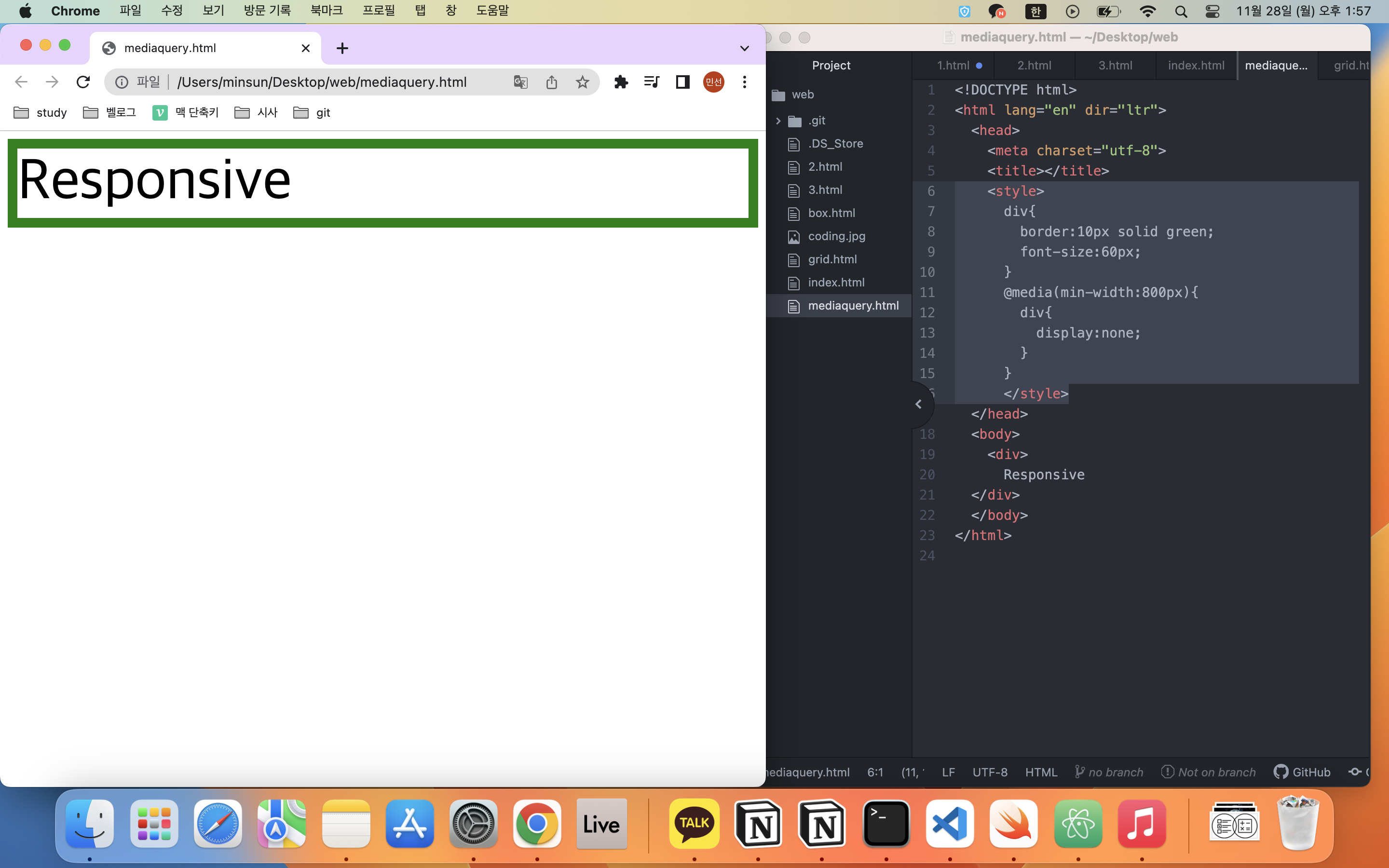Open Finder from the Dock
This screenshot has height=868, width=1389.
pyautogui.click(x=90, y=824)
